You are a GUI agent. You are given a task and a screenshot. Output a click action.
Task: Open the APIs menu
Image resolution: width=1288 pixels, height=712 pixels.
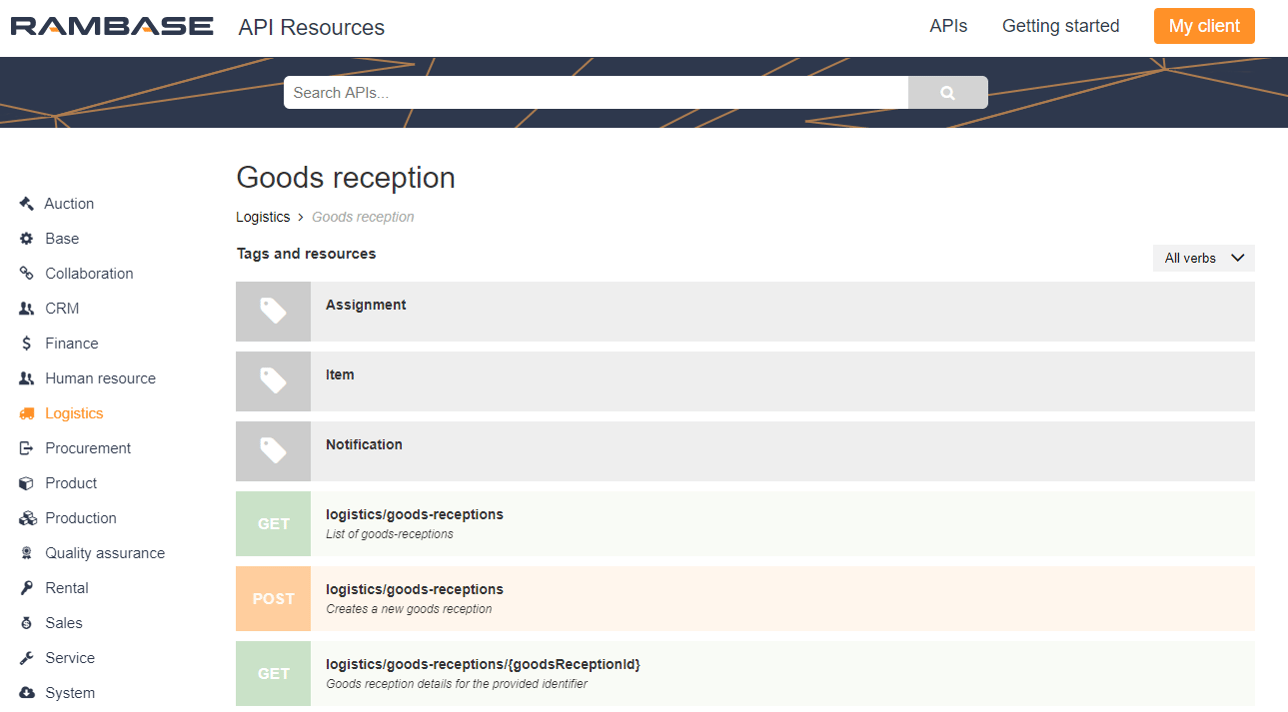click(x=949, y=26)
